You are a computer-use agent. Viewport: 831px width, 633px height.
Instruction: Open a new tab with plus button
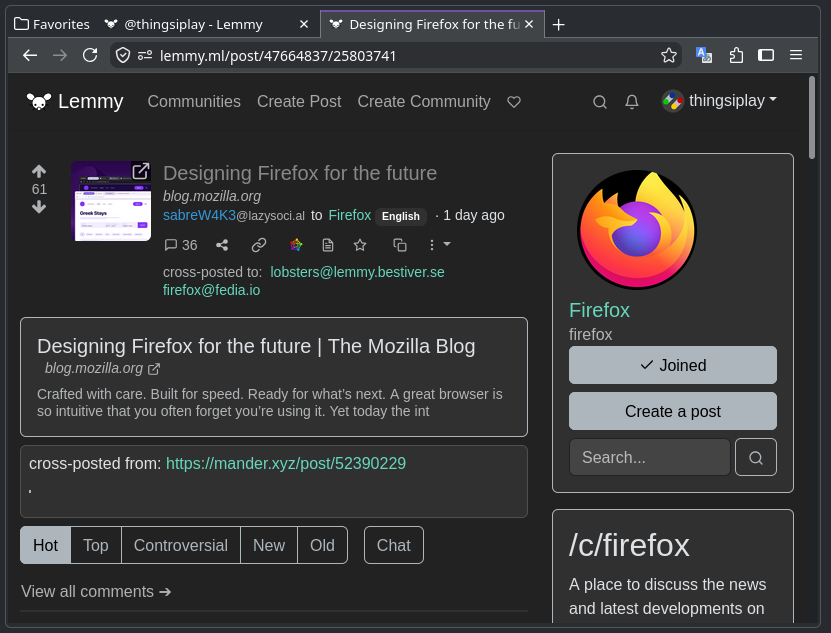558,25
